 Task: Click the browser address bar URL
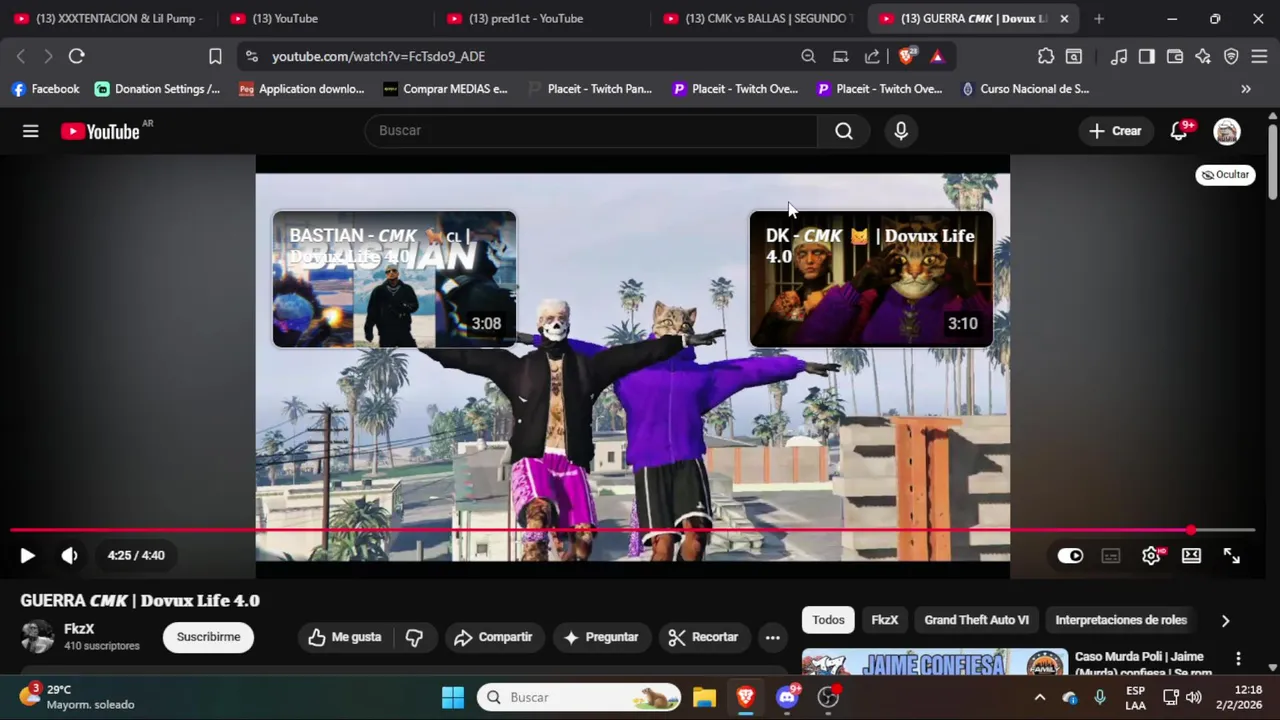coord(378,57)
